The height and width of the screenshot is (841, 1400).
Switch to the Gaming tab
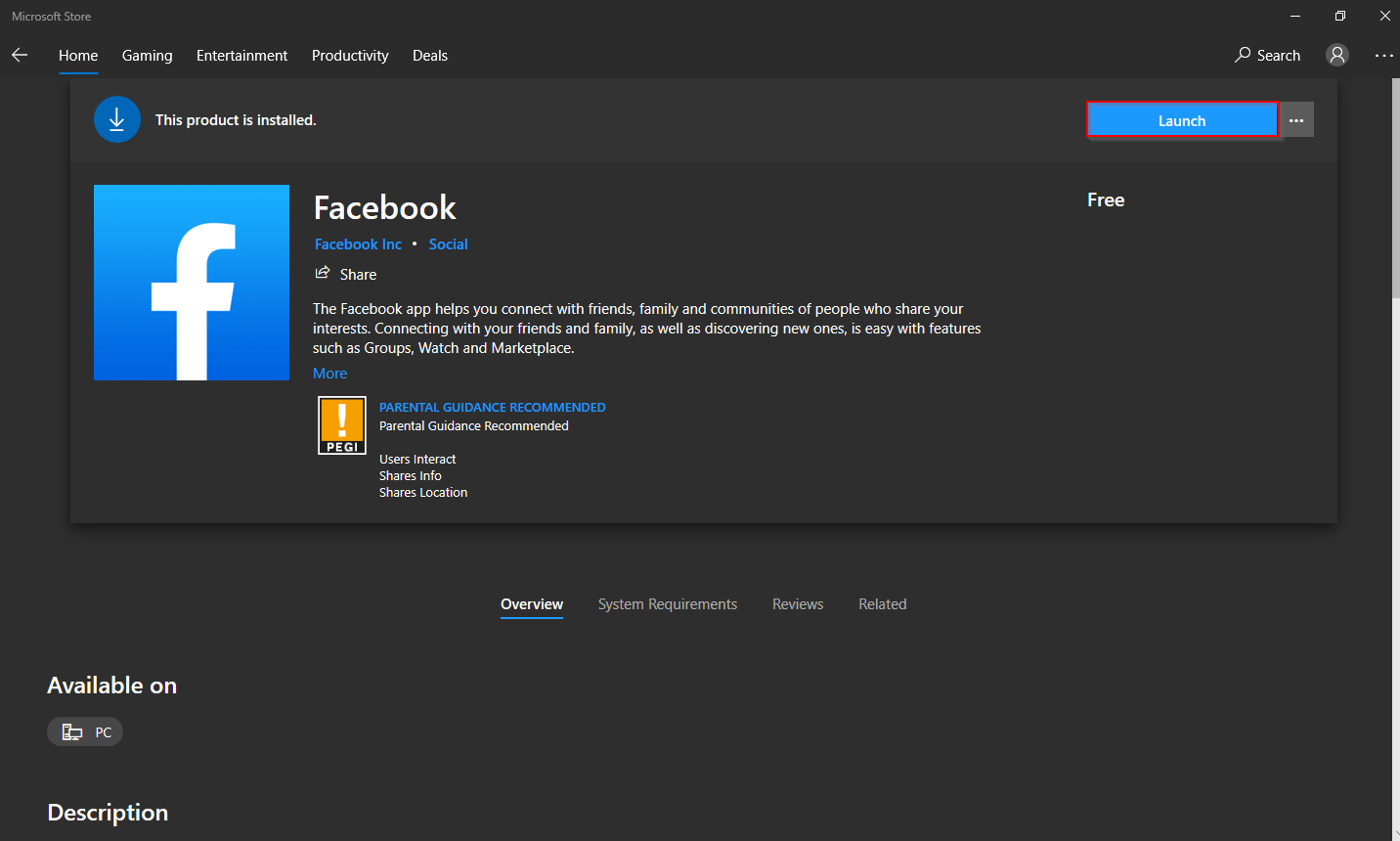[x=148, y=56]
